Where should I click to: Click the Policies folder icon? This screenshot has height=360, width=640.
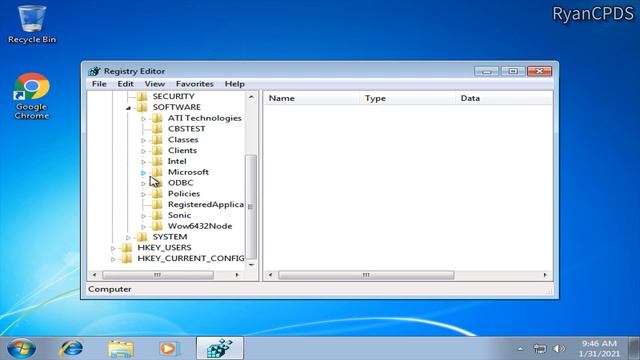click(157, 193)
